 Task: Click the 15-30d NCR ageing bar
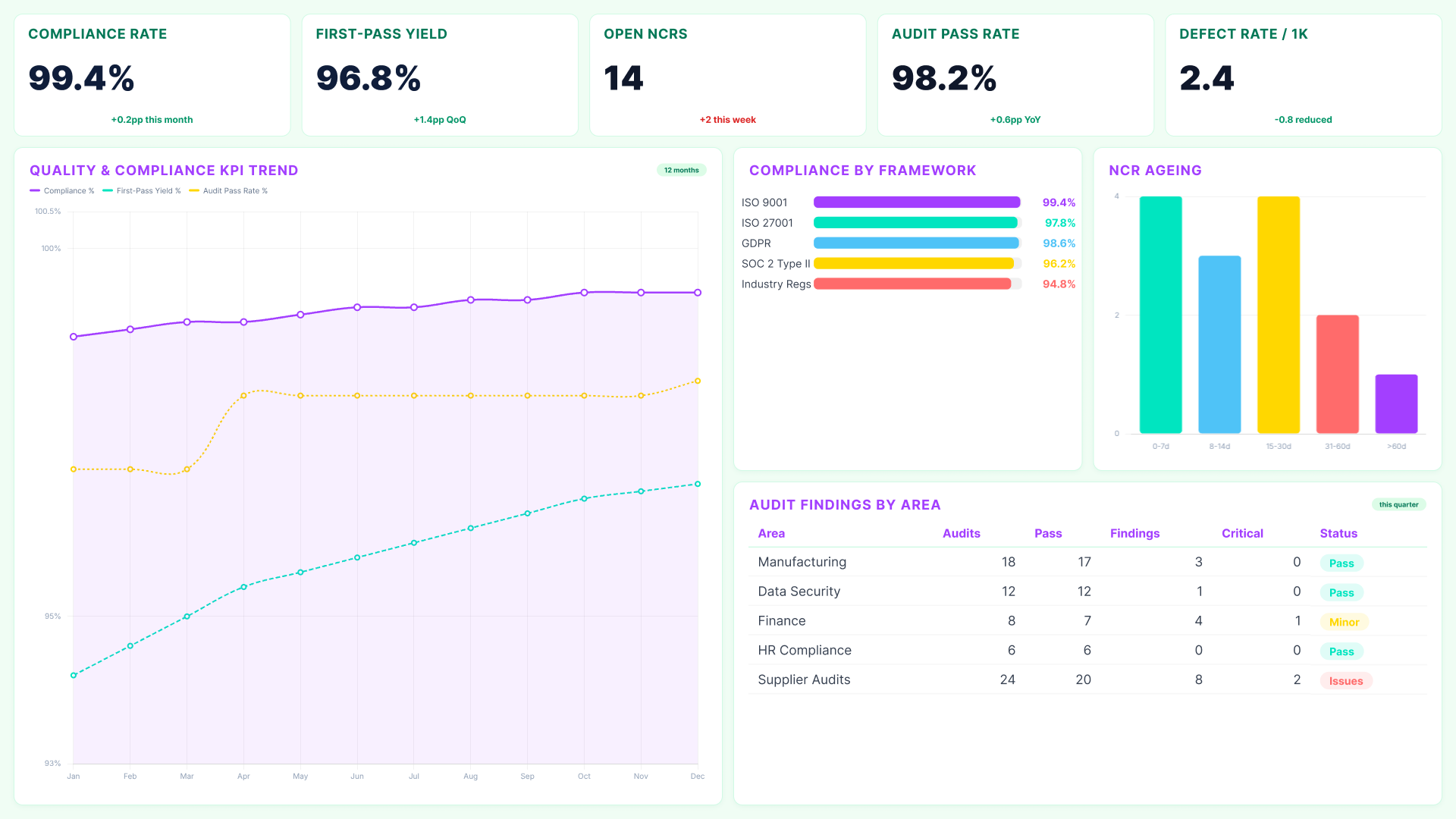click(1279, 315)
